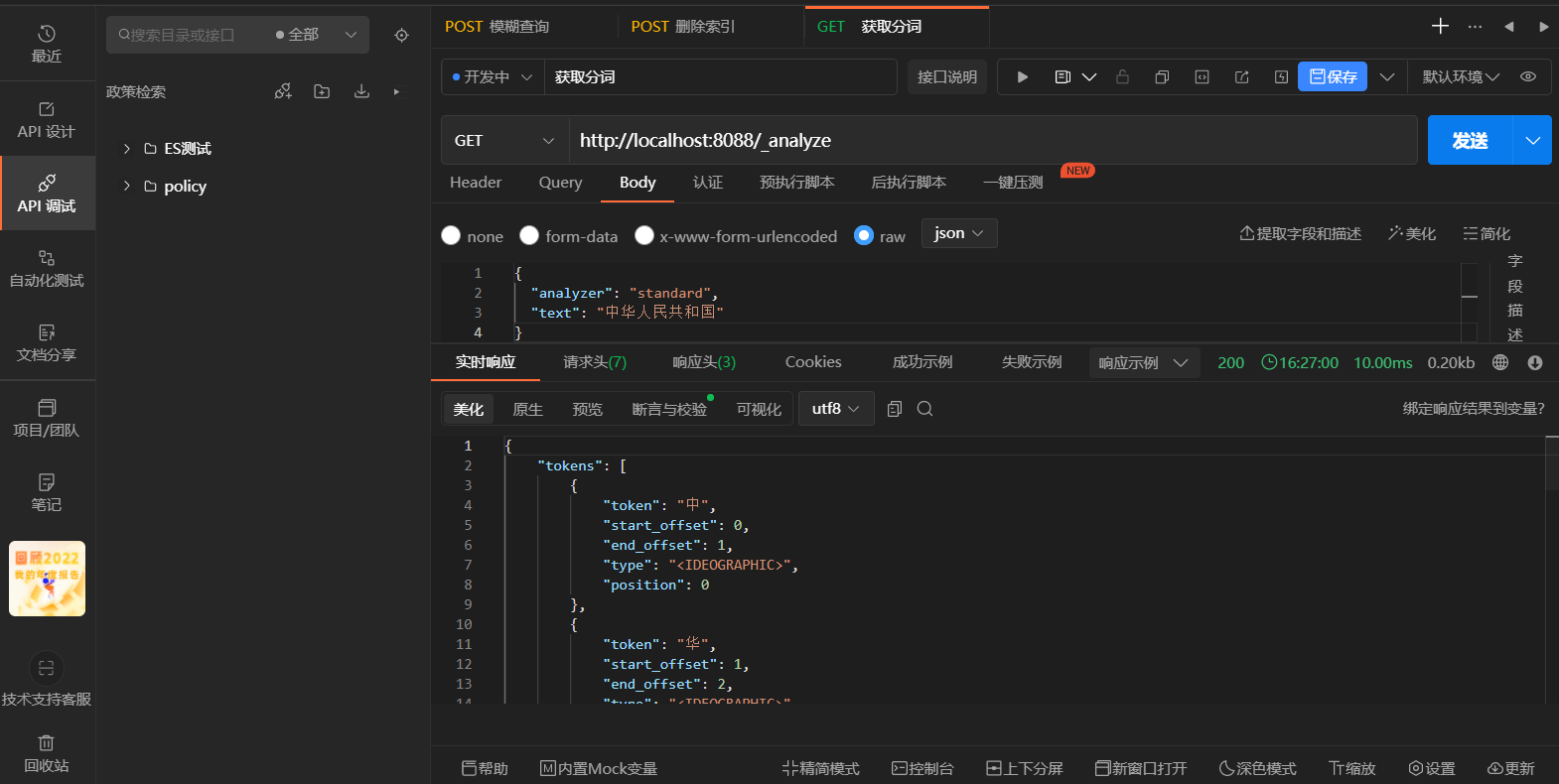This screenshot has height=784, width=1559.
Task: Select the none body type radio
Action: (451, 235)
